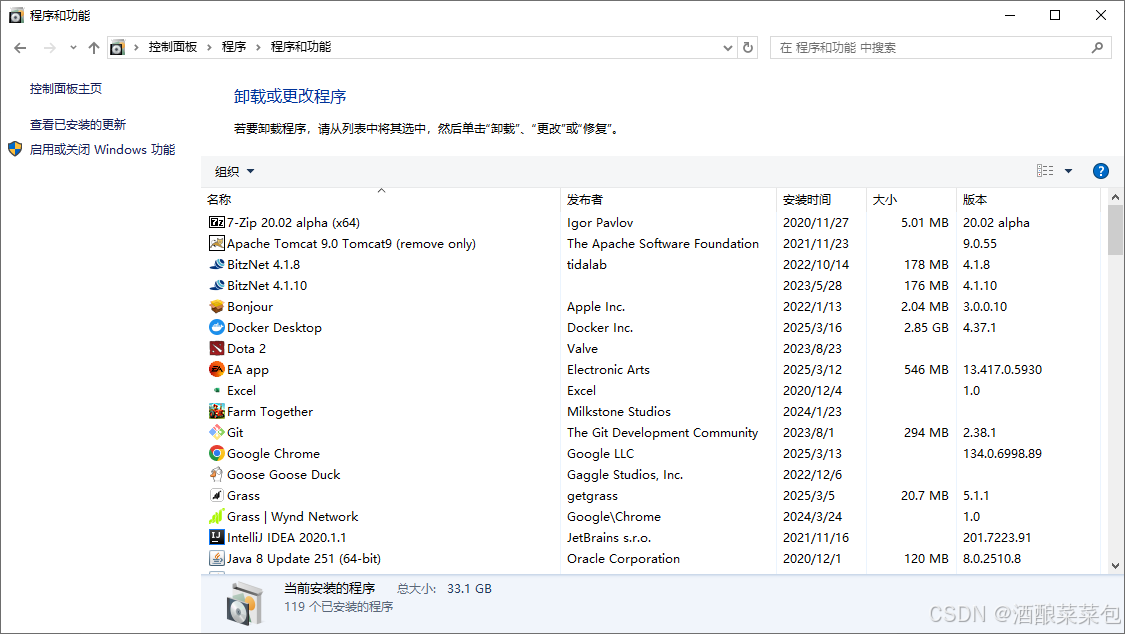Viewport: 1125px width, 634px height.
Task: Click the 程序 breadcrumb segment
Action: [234, 47]
